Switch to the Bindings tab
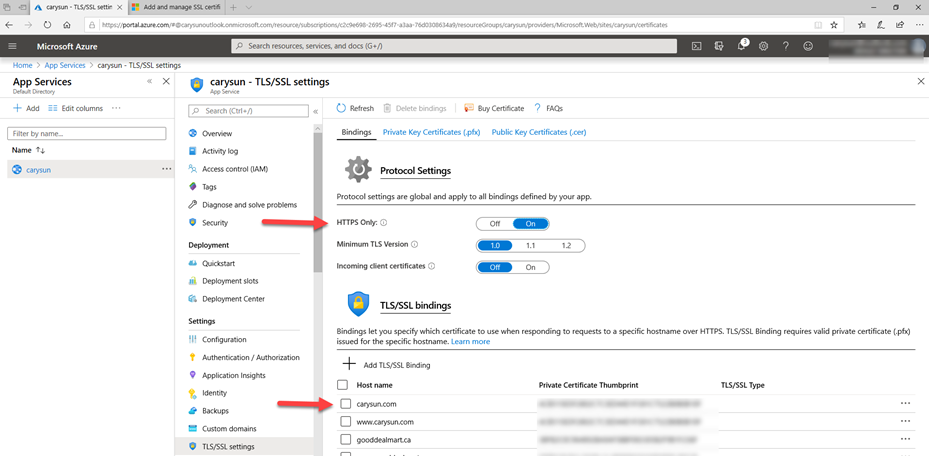 357,132
